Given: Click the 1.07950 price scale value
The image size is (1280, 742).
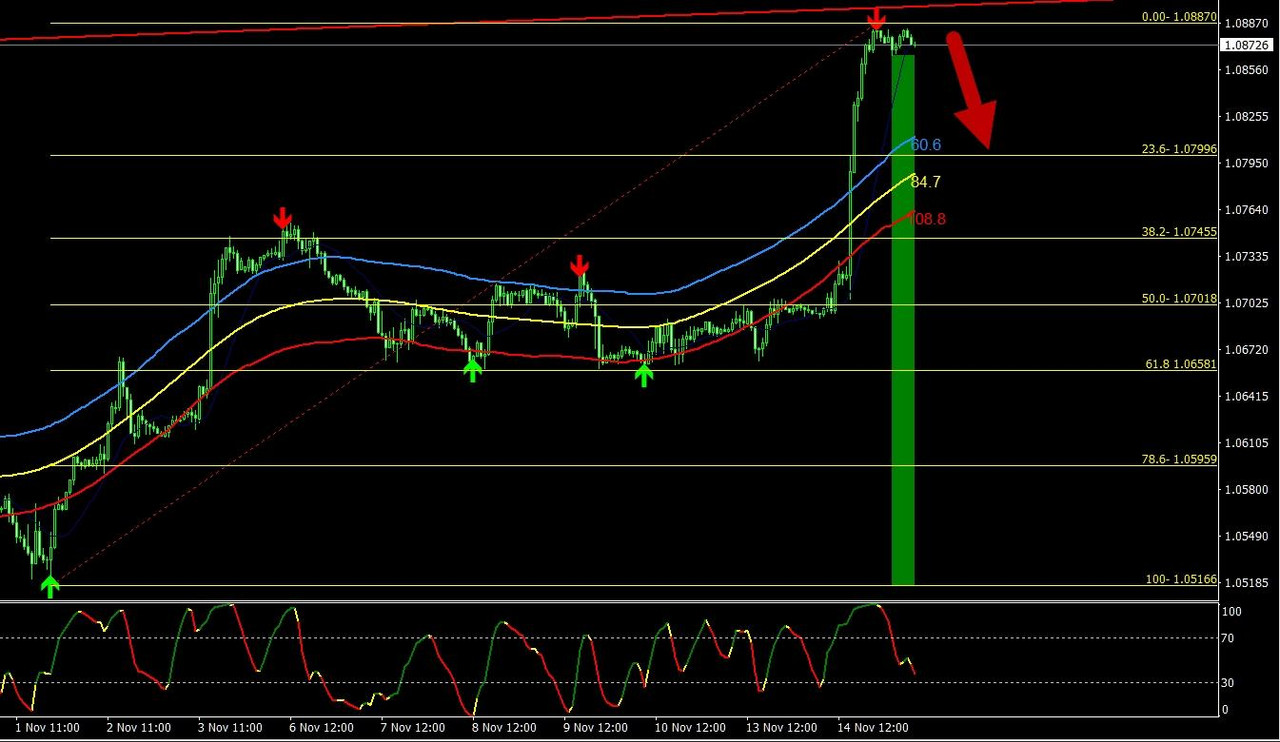Looking at the screenshot, I should click(x=1246, y=163).
